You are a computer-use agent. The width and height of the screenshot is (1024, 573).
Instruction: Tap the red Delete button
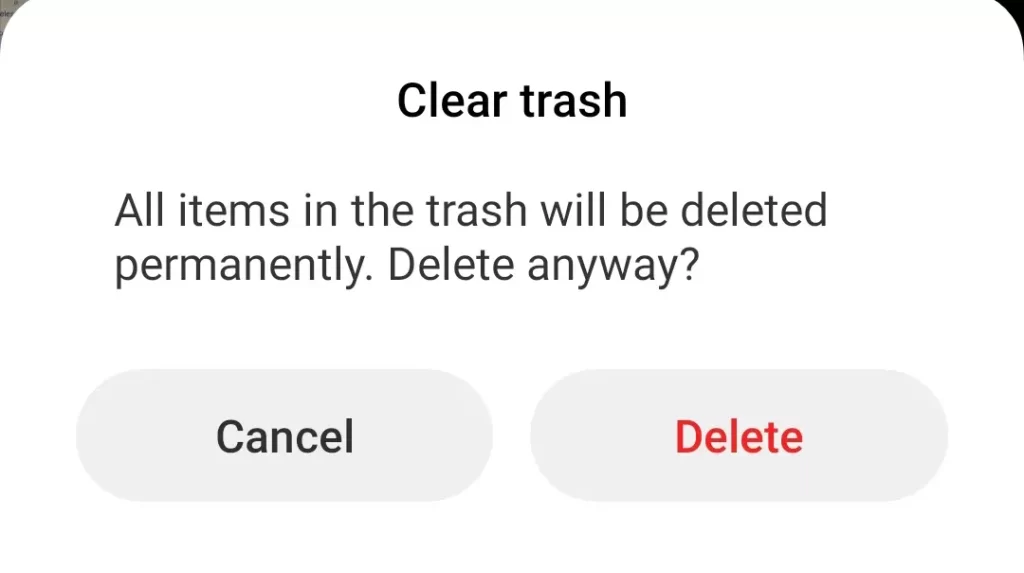pos(739,435)
